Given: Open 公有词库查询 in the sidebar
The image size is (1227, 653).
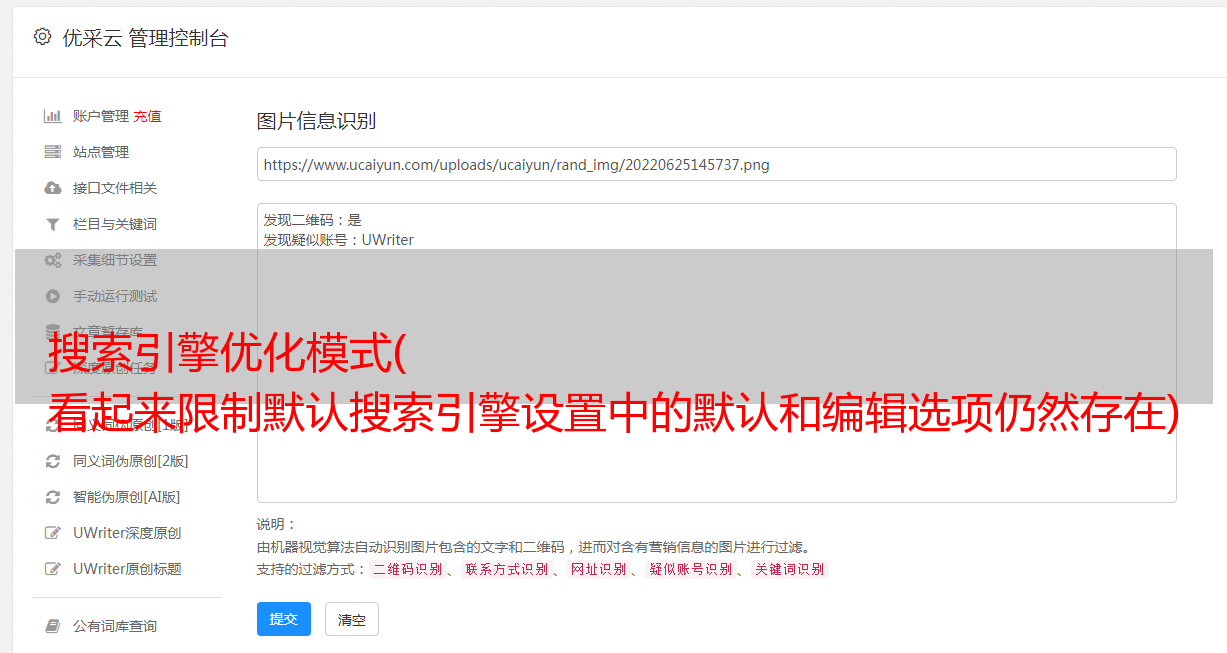Looking at the screenshot, I should (115, 626).
